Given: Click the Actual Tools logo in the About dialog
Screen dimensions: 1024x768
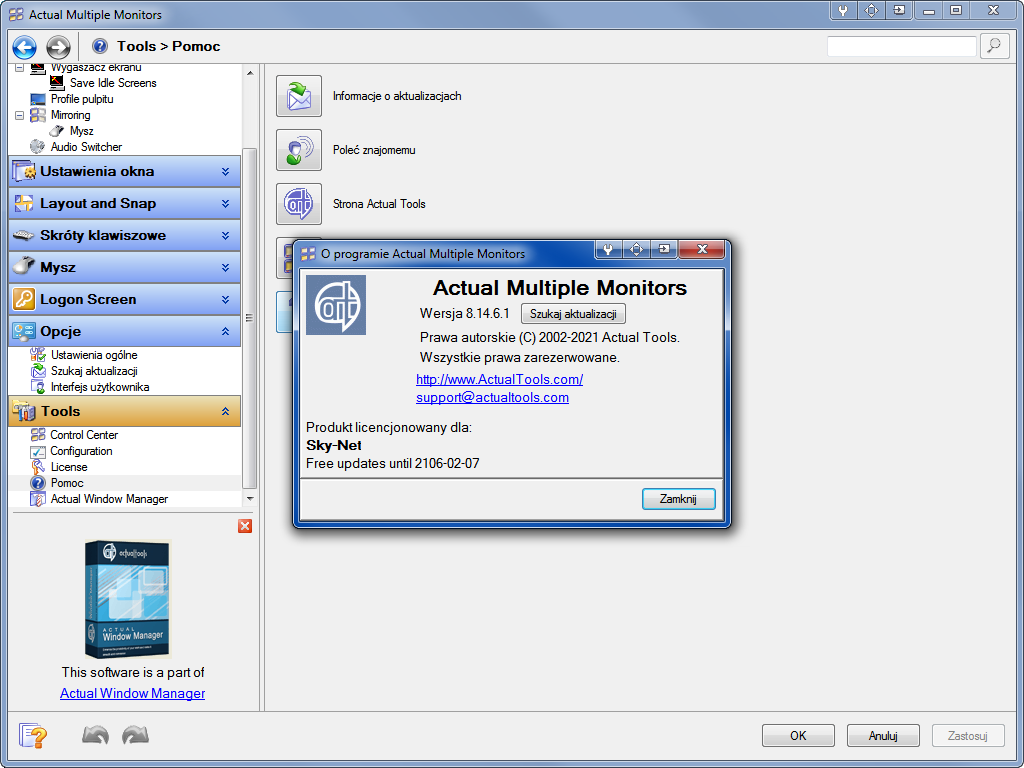Looking at the screenshot, I should coord(336,304).
